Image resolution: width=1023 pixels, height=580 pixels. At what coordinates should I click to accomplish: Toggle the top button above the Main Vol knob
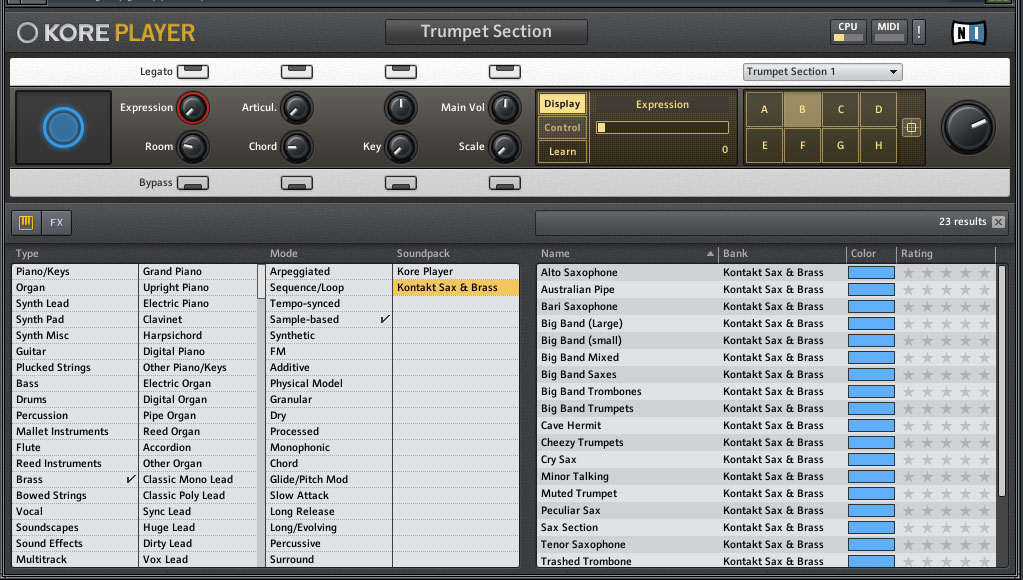coord(505,72)
